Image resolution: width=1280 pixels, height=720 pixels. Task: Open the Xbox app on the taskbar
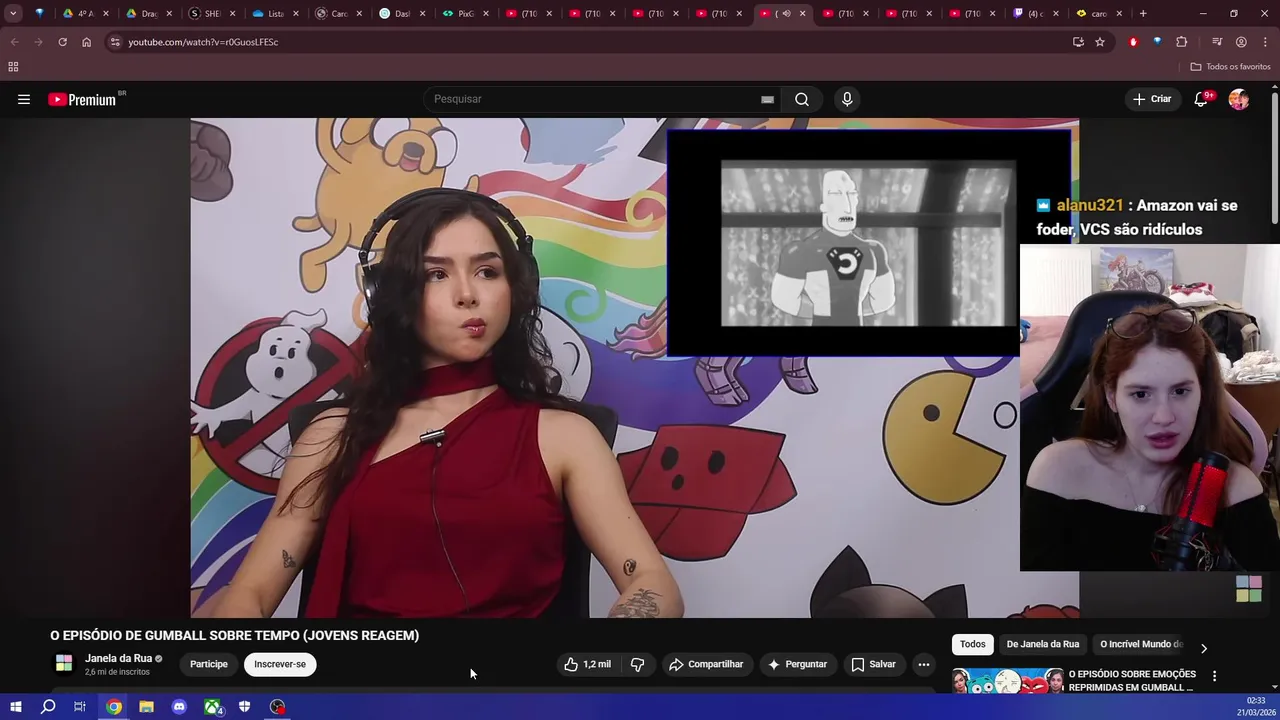(x=212, y=707)
